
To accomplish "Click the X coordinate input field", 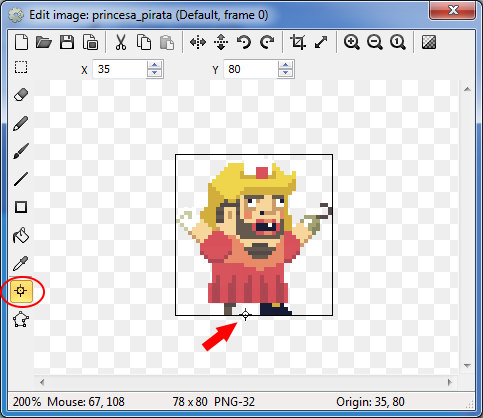I will coord(120,69).
